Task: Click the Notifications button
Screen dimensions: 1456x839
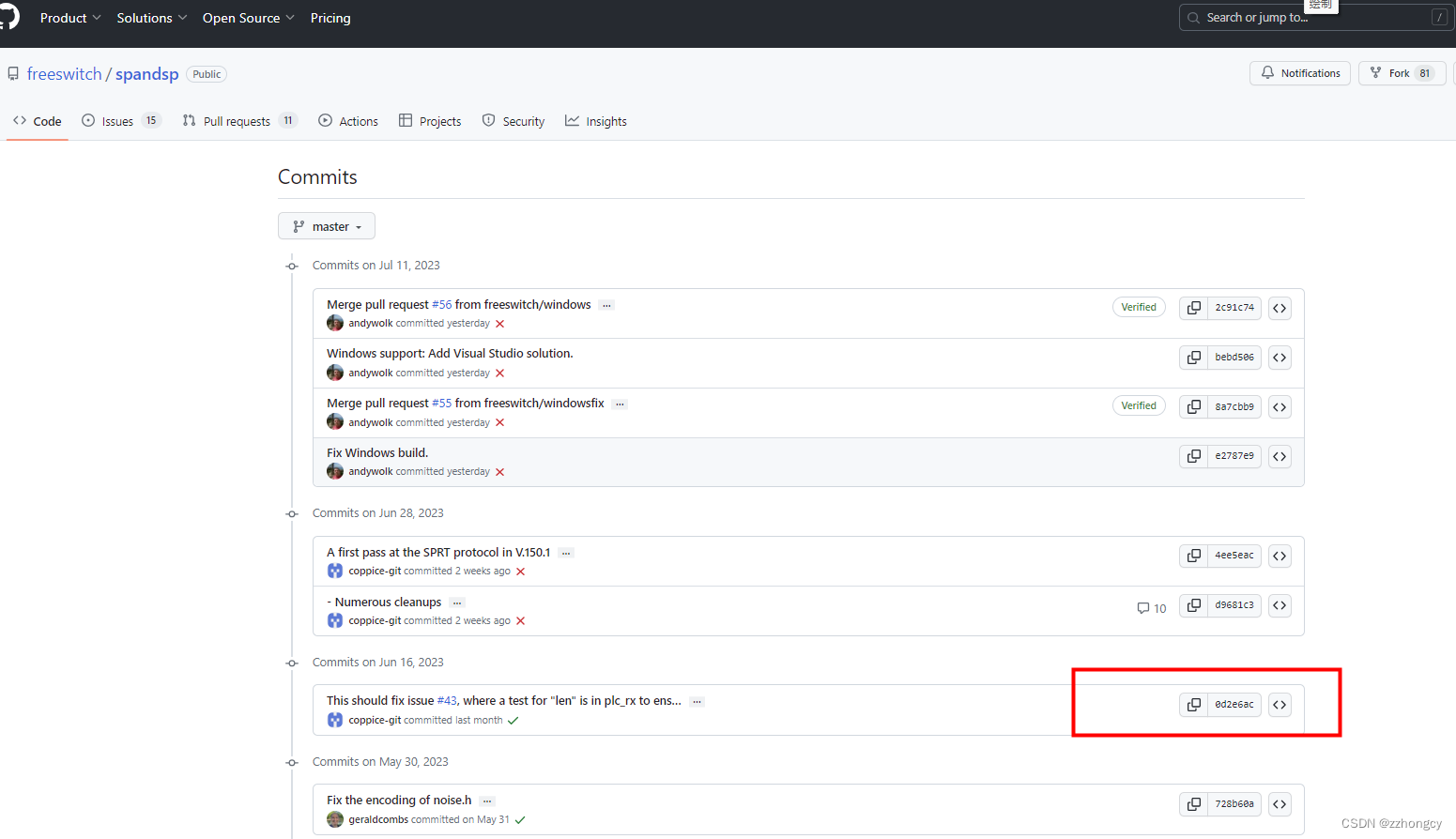Action: point(1300,73)
